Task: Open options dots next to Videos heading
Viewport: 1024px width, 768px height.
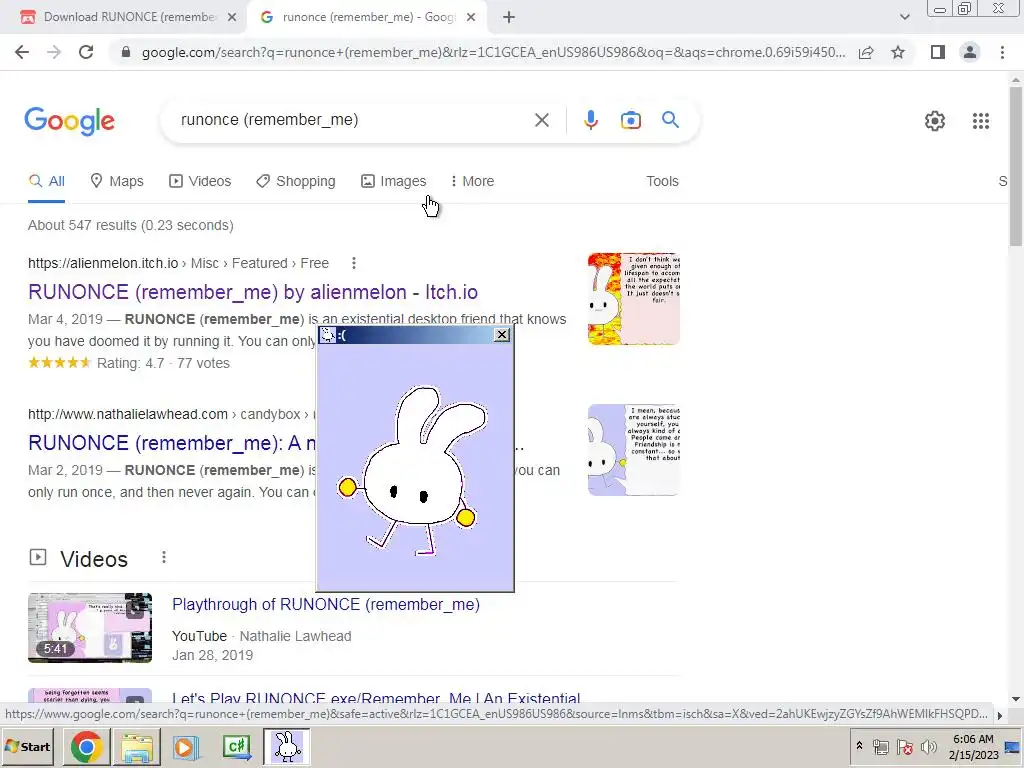Action: (x=164, y=557)
